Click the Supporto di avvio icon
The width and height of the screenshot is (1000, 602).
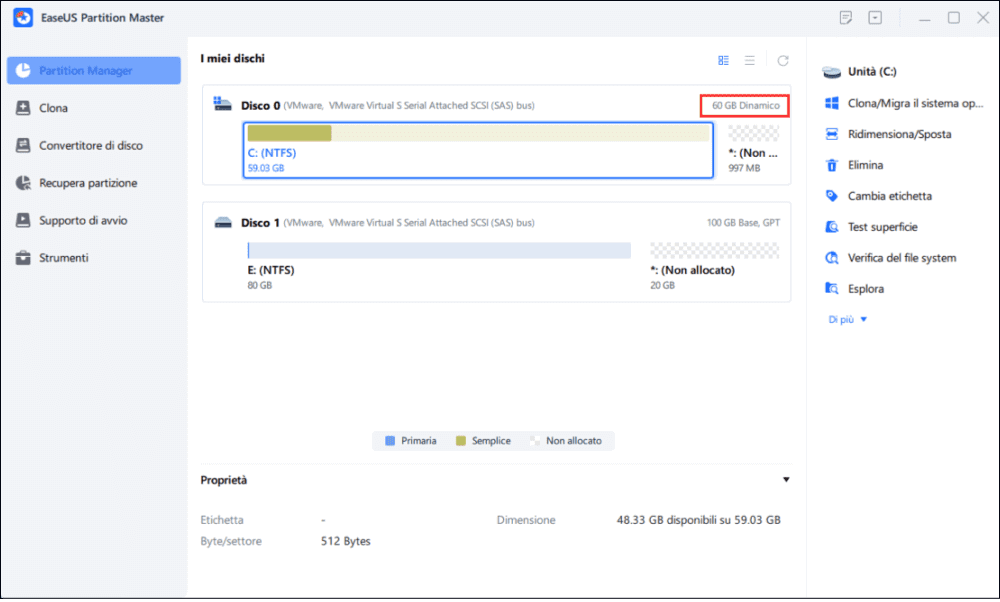click(23, 220)
